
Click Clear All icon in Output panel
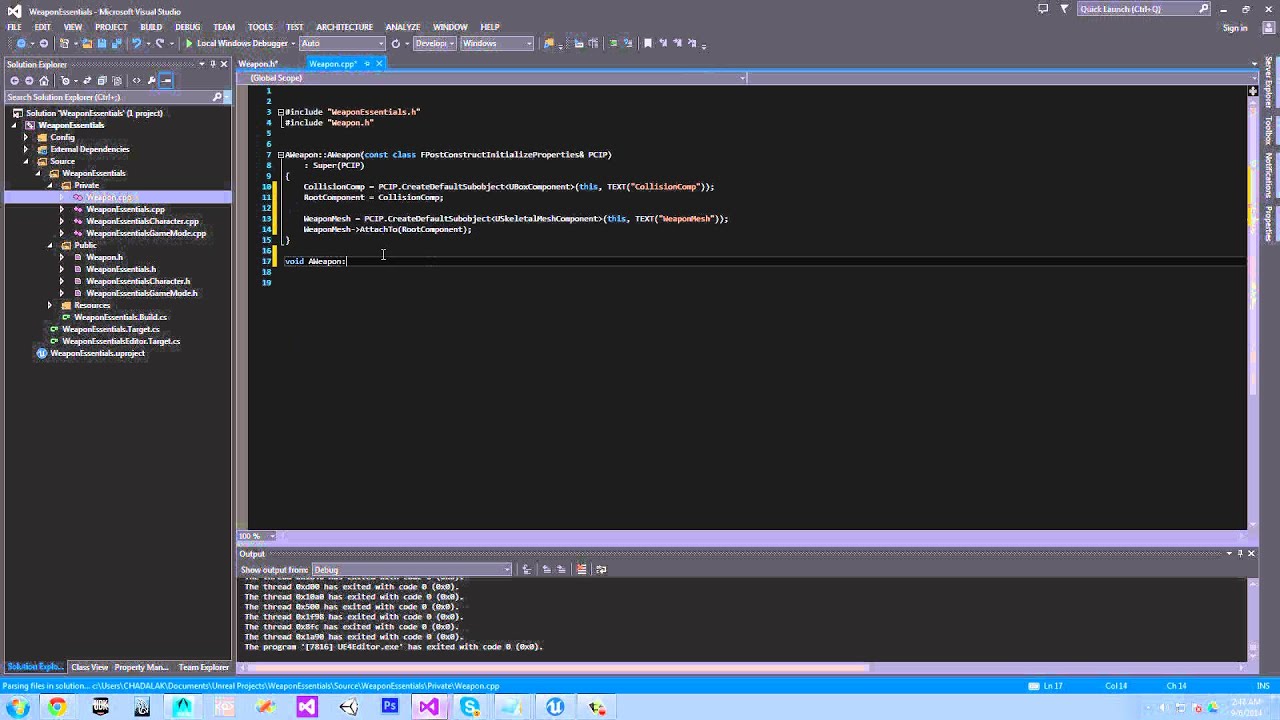581,569
